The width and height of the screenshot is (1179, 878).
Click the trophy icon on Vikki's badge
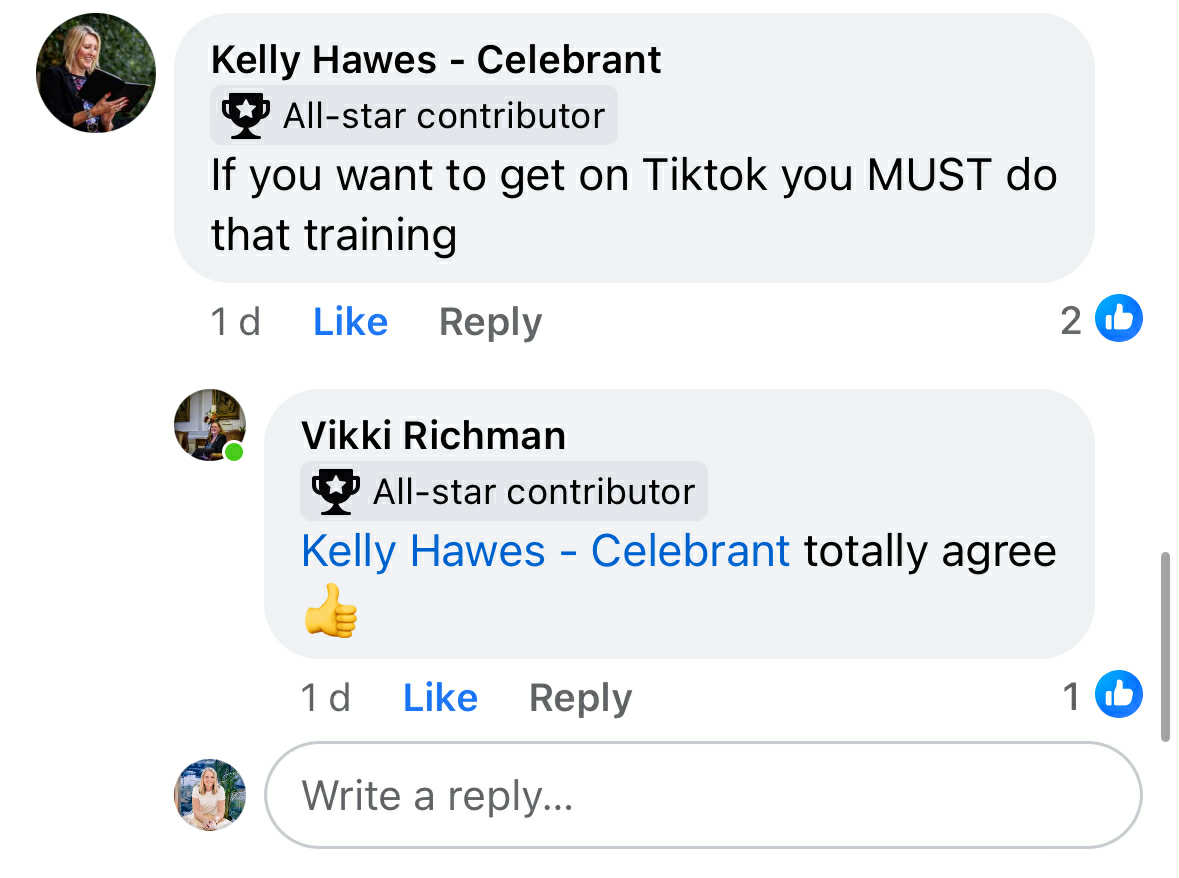click(335, 491)
